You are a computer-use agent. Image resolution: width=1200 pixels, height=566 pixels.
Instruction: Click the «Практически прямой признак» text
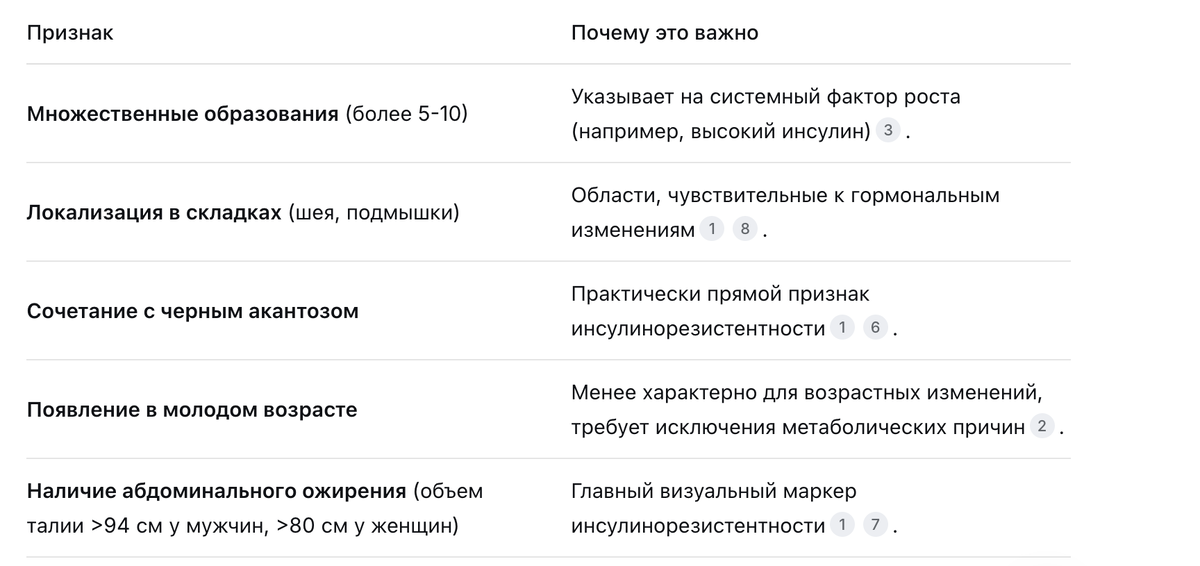(720, 294)
